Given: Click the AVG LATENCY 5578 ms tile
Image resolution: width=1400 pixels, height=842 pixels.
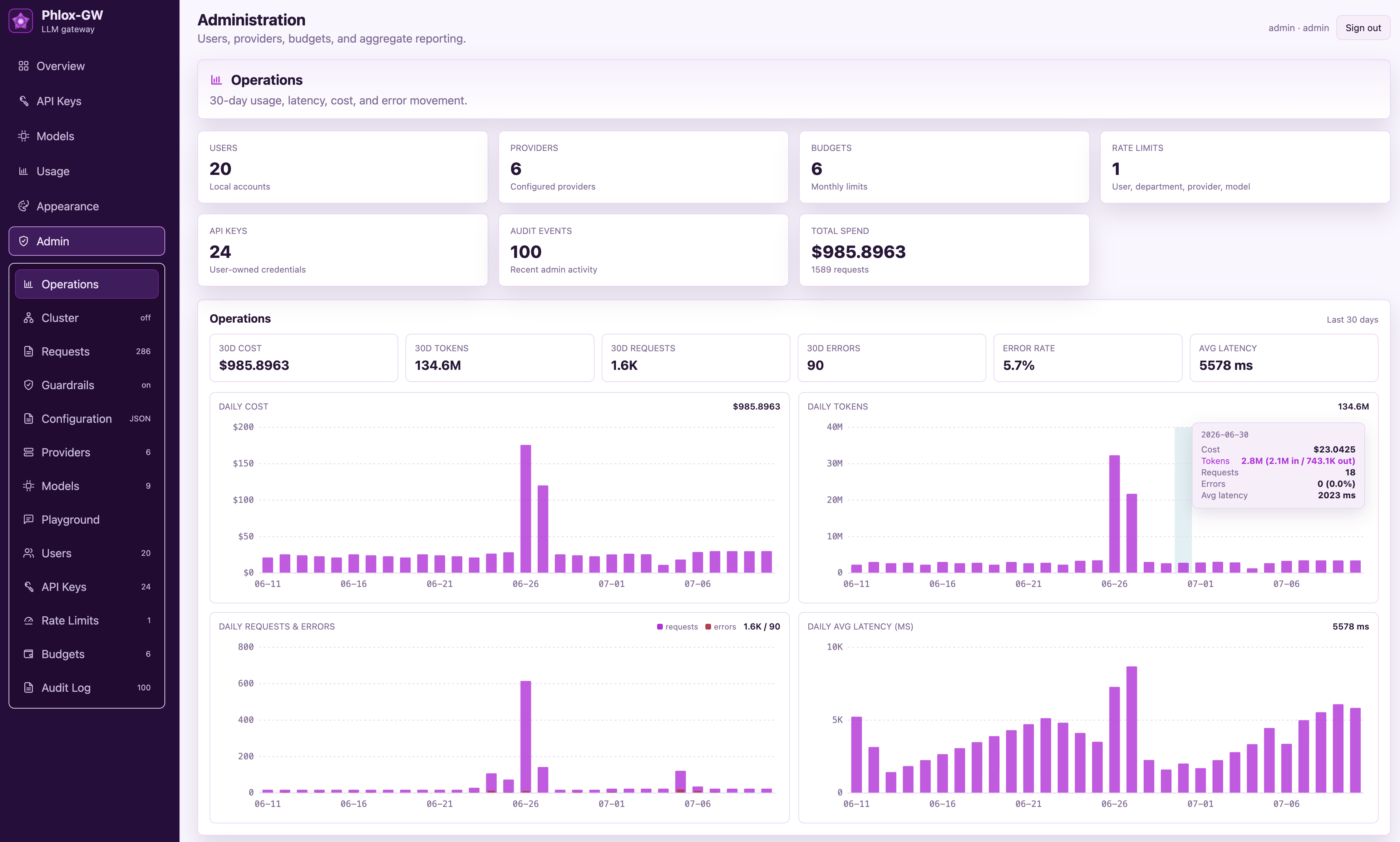Looking at the screenshot, I should [x=1284, y=357].
